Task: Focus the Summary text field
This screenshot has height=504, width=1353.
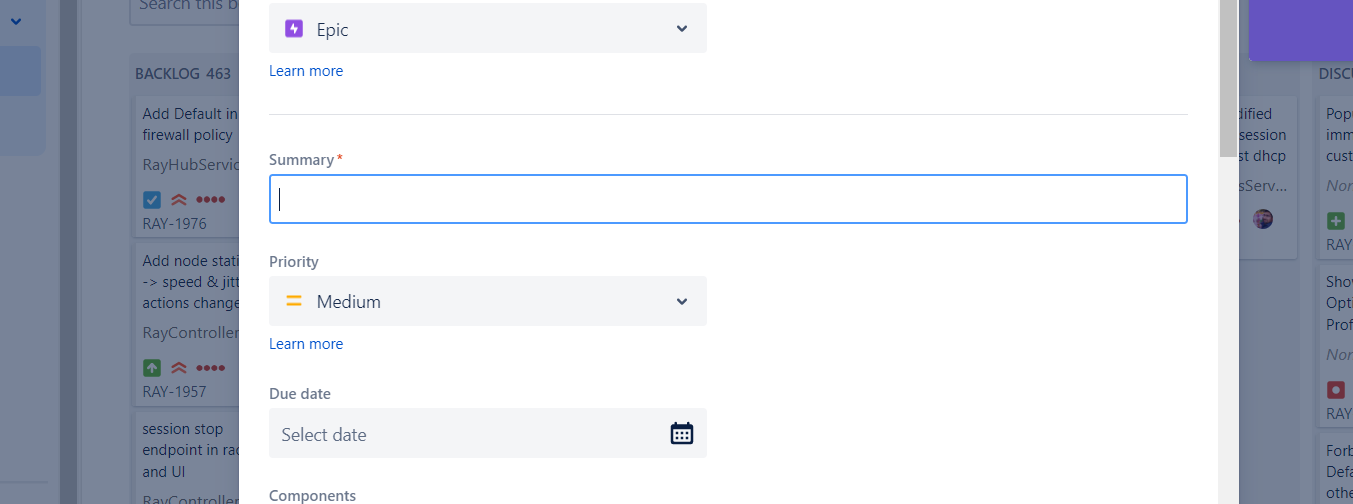Action: [728, 199]
